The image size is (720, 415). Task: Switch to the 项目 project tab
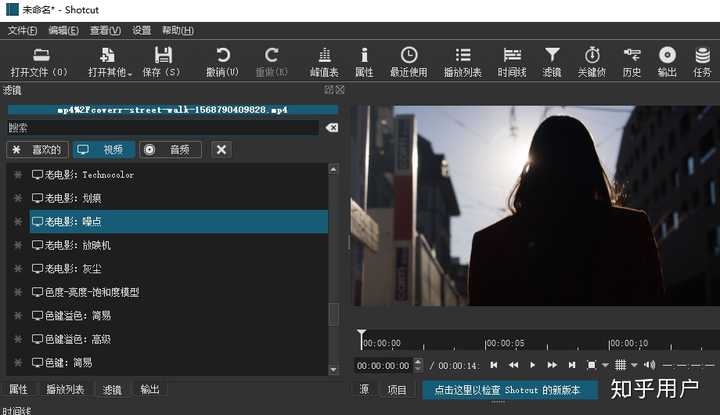[397, 390]
